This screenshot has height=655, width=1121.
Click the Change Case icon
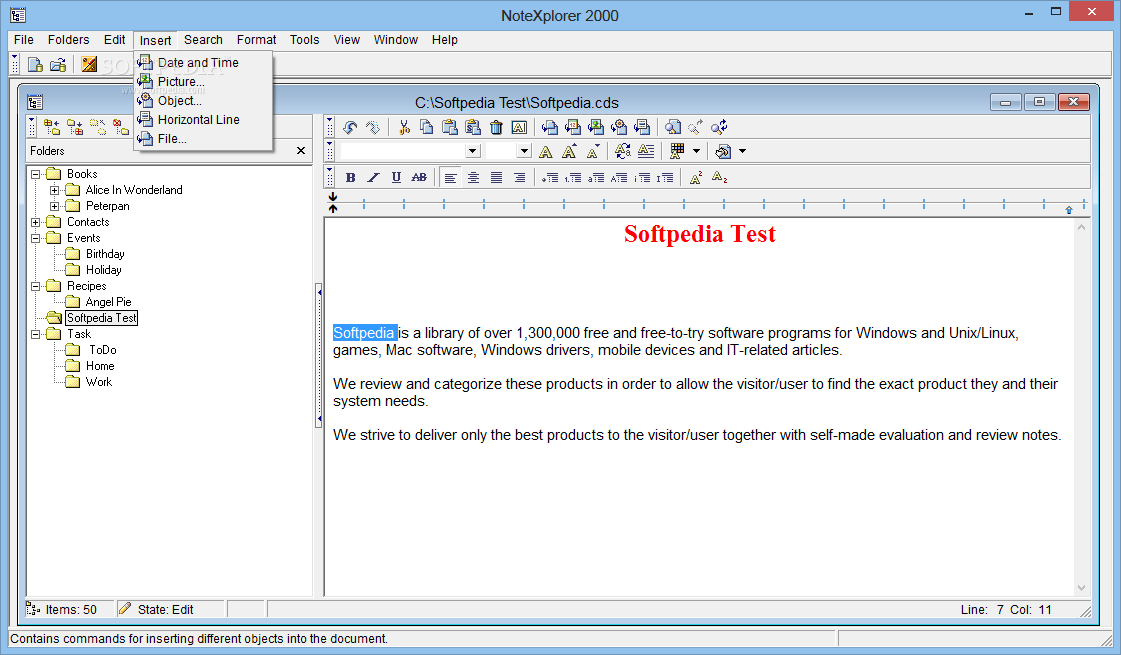click(623, 151)
